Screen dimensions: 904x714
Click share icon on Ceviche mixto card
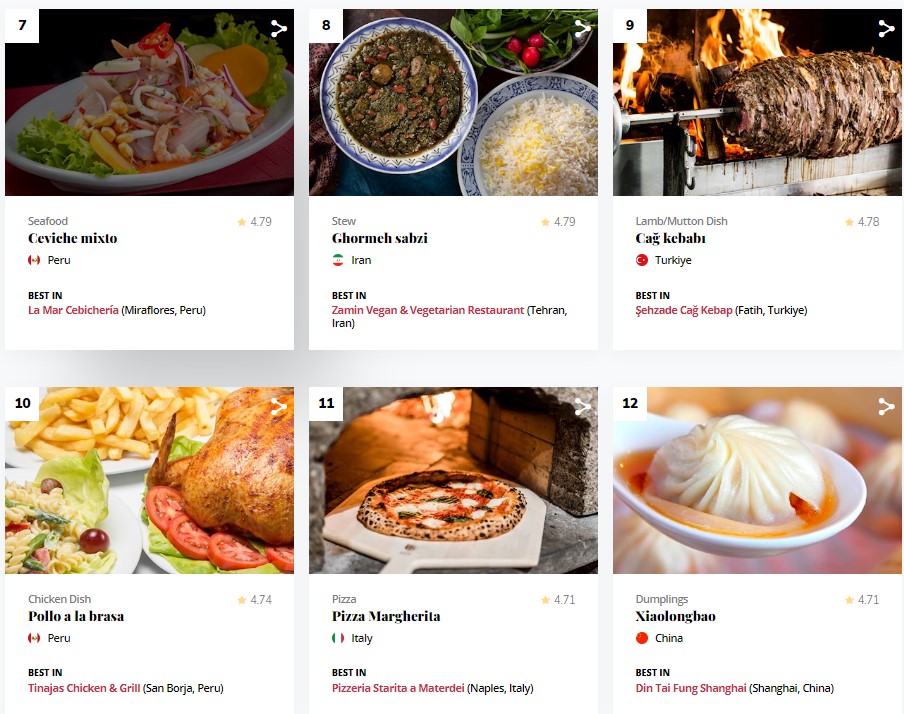tap(278, 28)
